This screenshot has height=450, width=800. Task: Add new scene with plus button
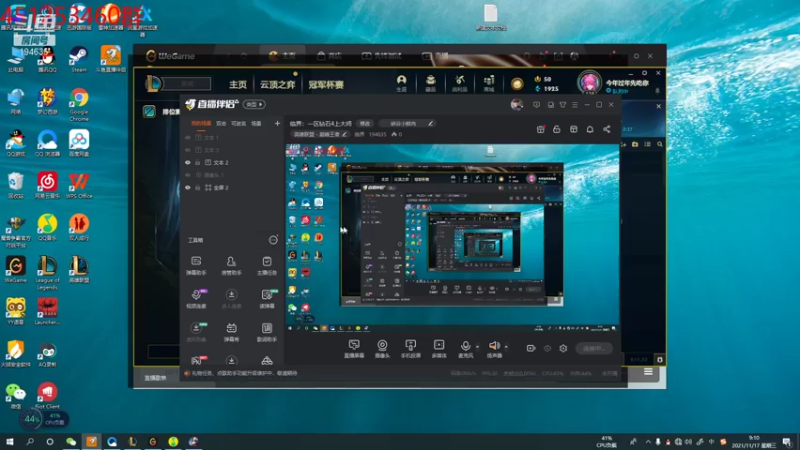(277, 123)
